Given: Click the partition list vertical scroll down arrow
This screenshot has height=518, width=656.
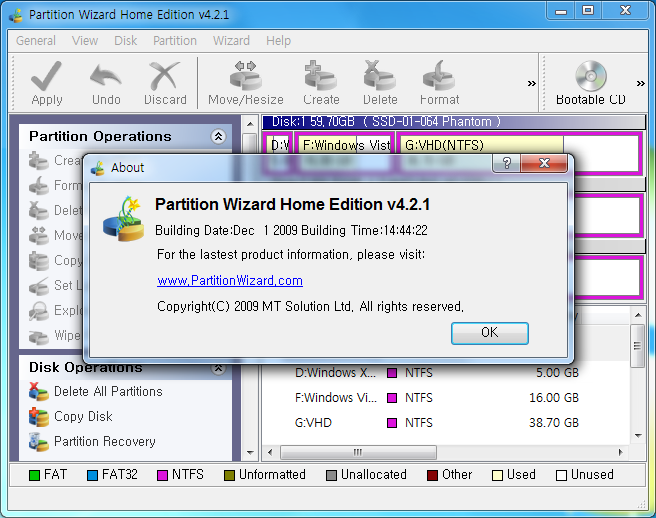Looking at the screenshot, I should pos(638,436).
